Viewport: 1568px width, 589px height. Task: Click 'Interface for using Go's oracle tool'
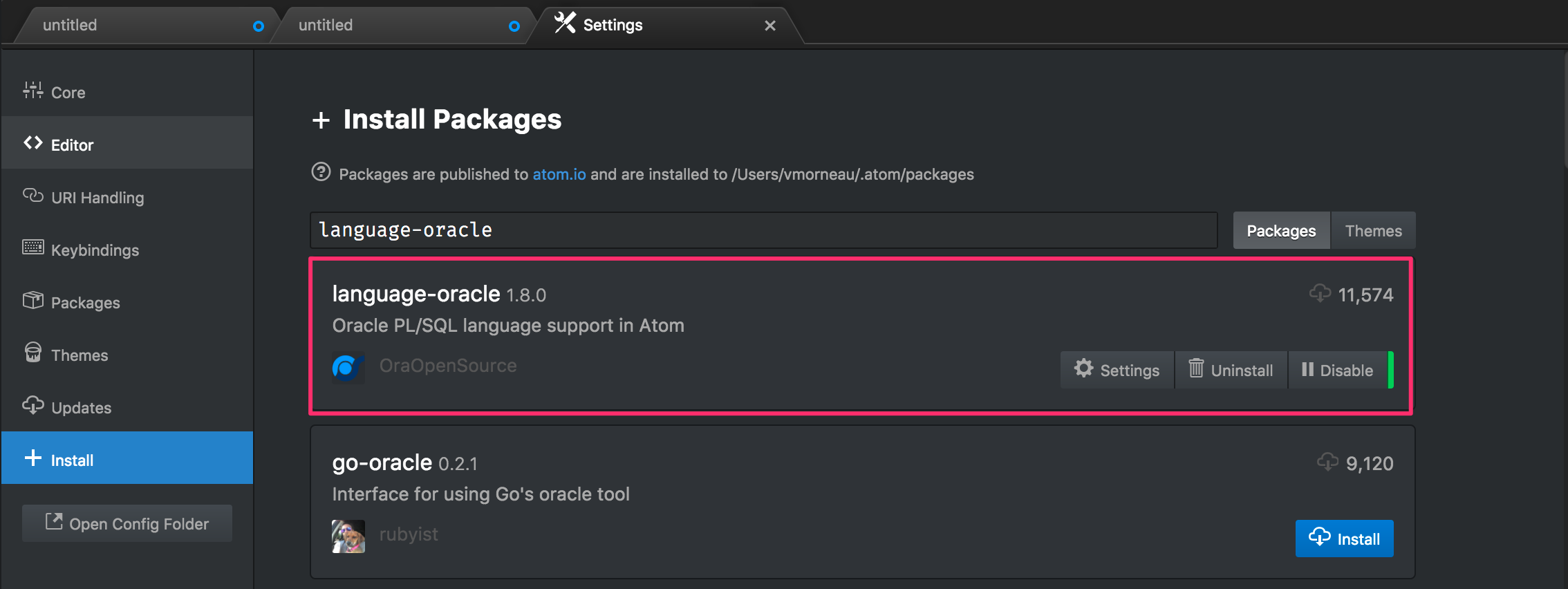[x=480, y=494]
